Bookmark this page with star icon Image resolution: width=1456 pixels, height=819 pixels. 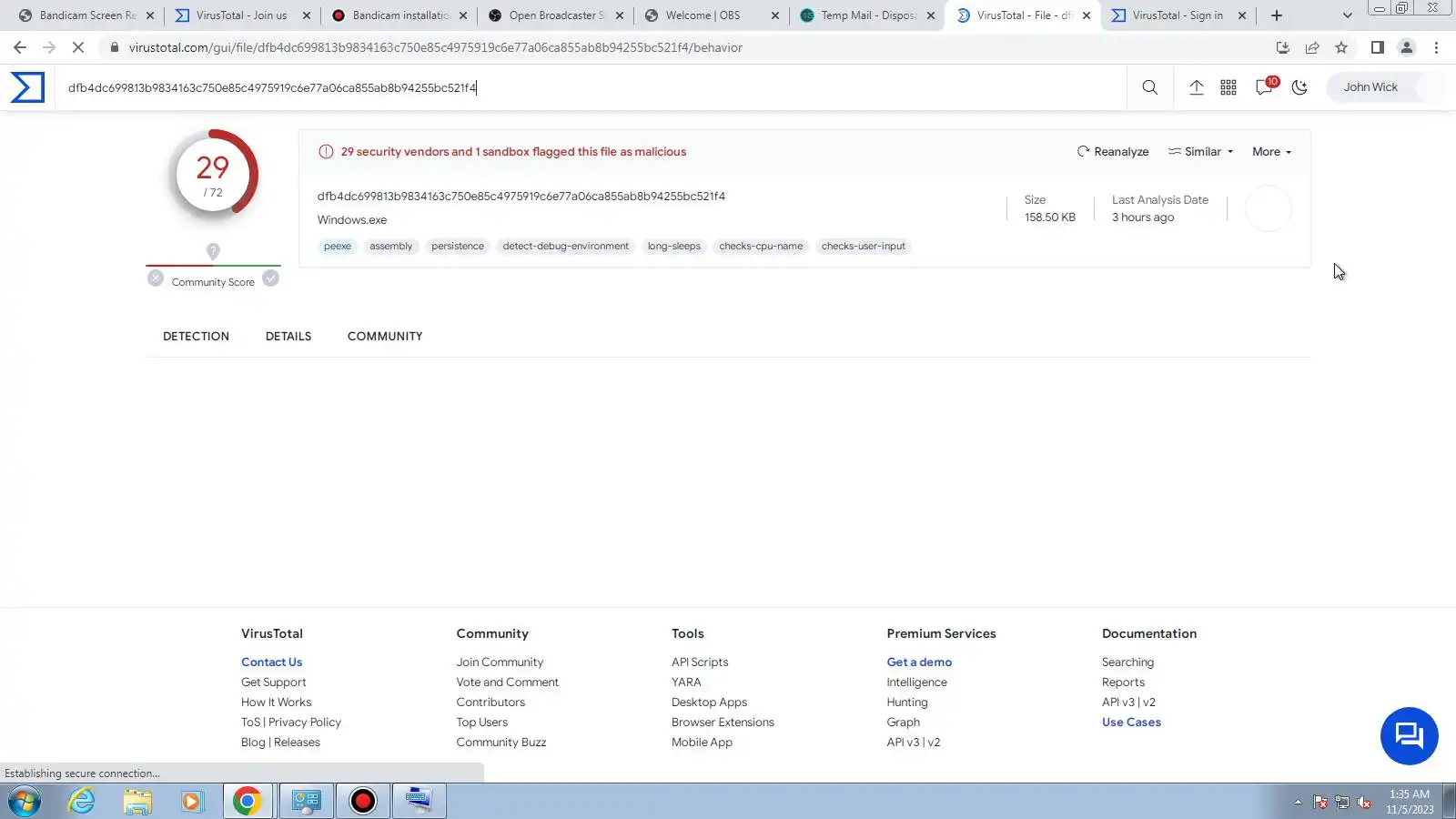1341,47
